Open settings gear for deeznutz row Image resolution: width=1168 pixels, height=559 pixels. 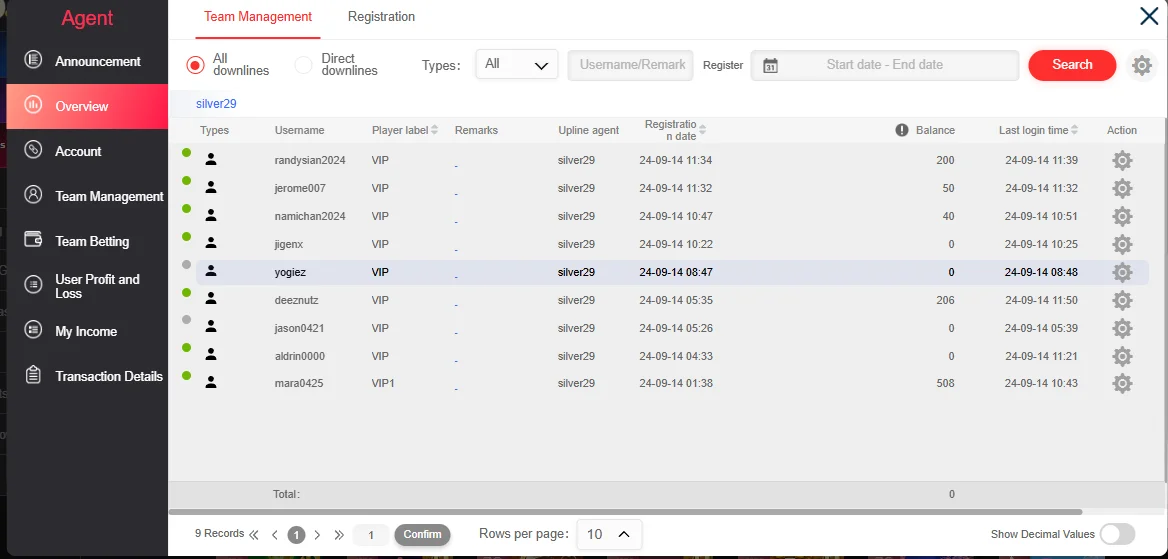[x=1122, y=300]
